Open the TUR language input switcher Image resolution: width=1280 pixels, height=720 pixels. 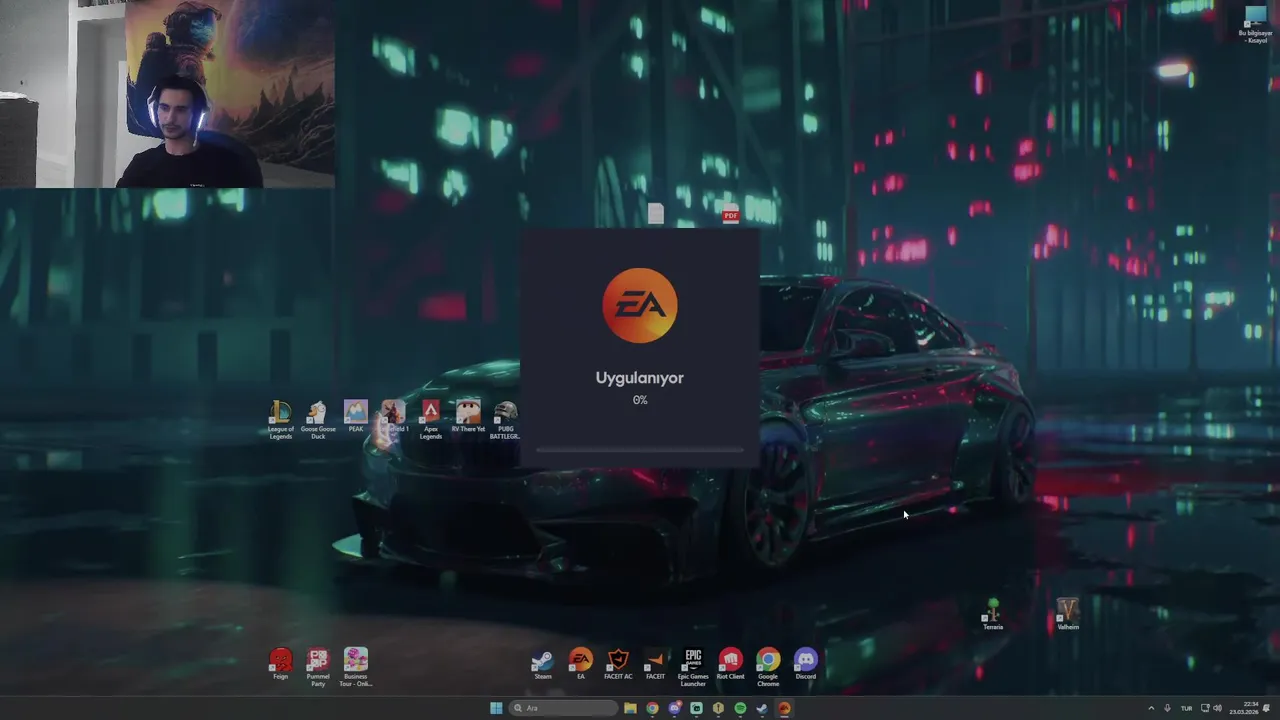[x=1186, y=708]
